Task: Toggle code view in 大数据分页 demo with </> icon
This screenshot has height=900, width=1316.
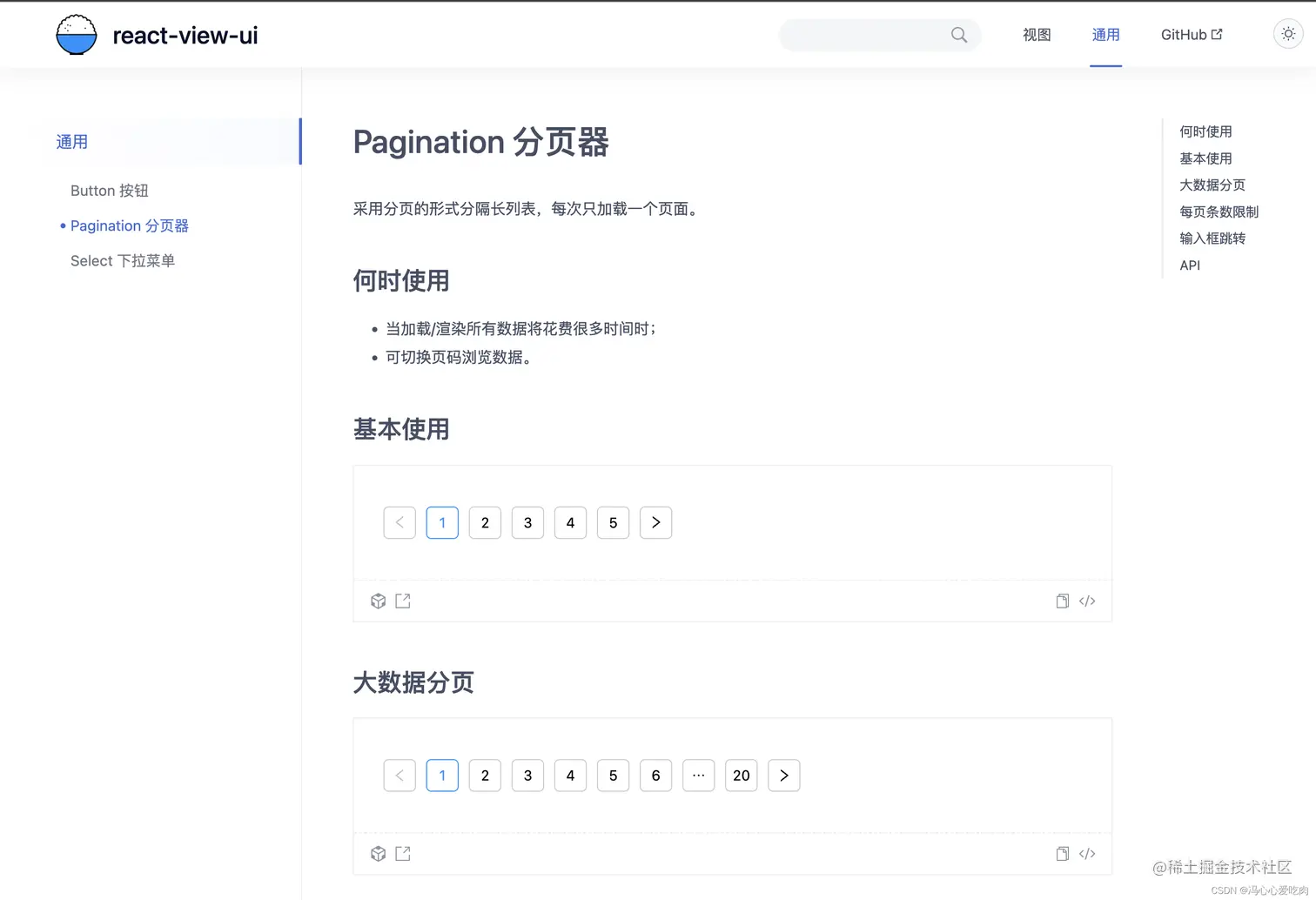Action: [1087, 853]
